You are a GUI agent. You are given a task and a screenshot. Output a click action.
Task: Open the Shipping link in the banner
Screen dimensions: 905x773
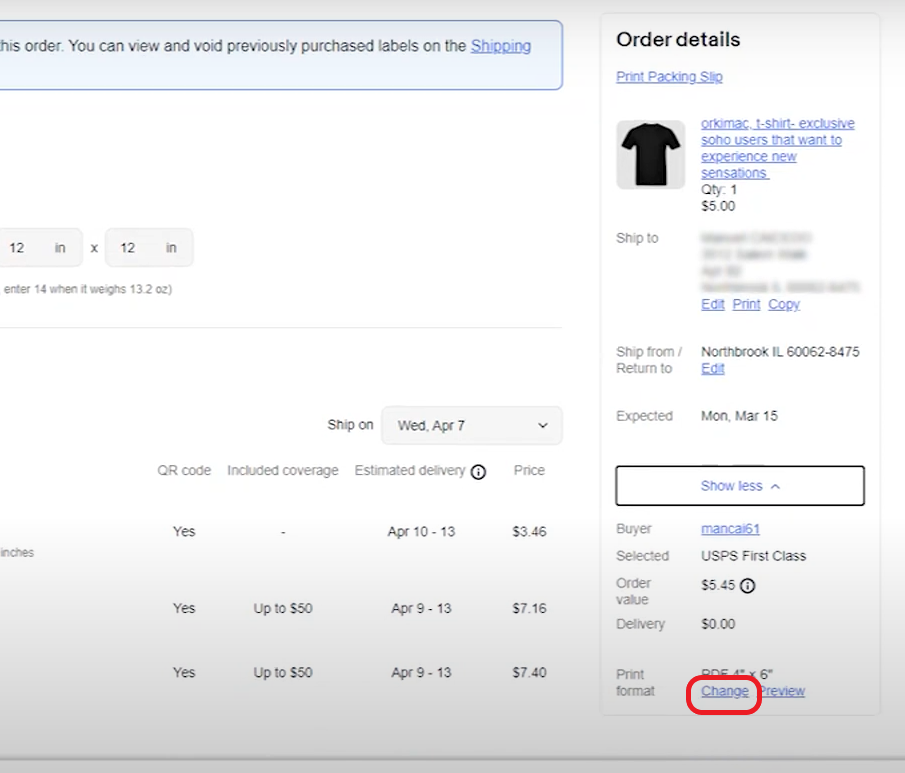pyautogui.click(x=501, y=46)
